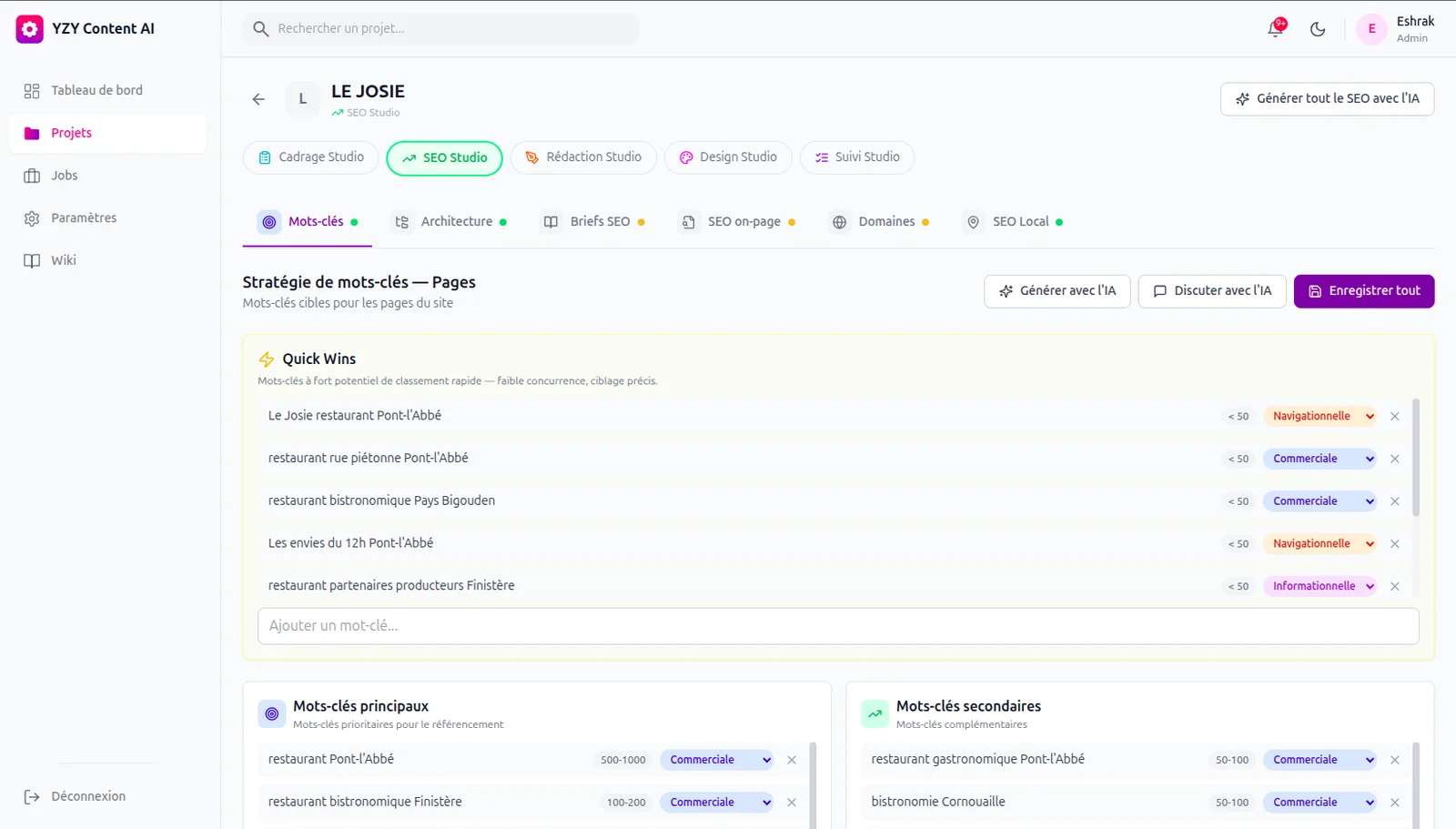Click the Mots-clés principaux target icon
This screenshot has height=829, width=1456.
[x=272, y=714]
